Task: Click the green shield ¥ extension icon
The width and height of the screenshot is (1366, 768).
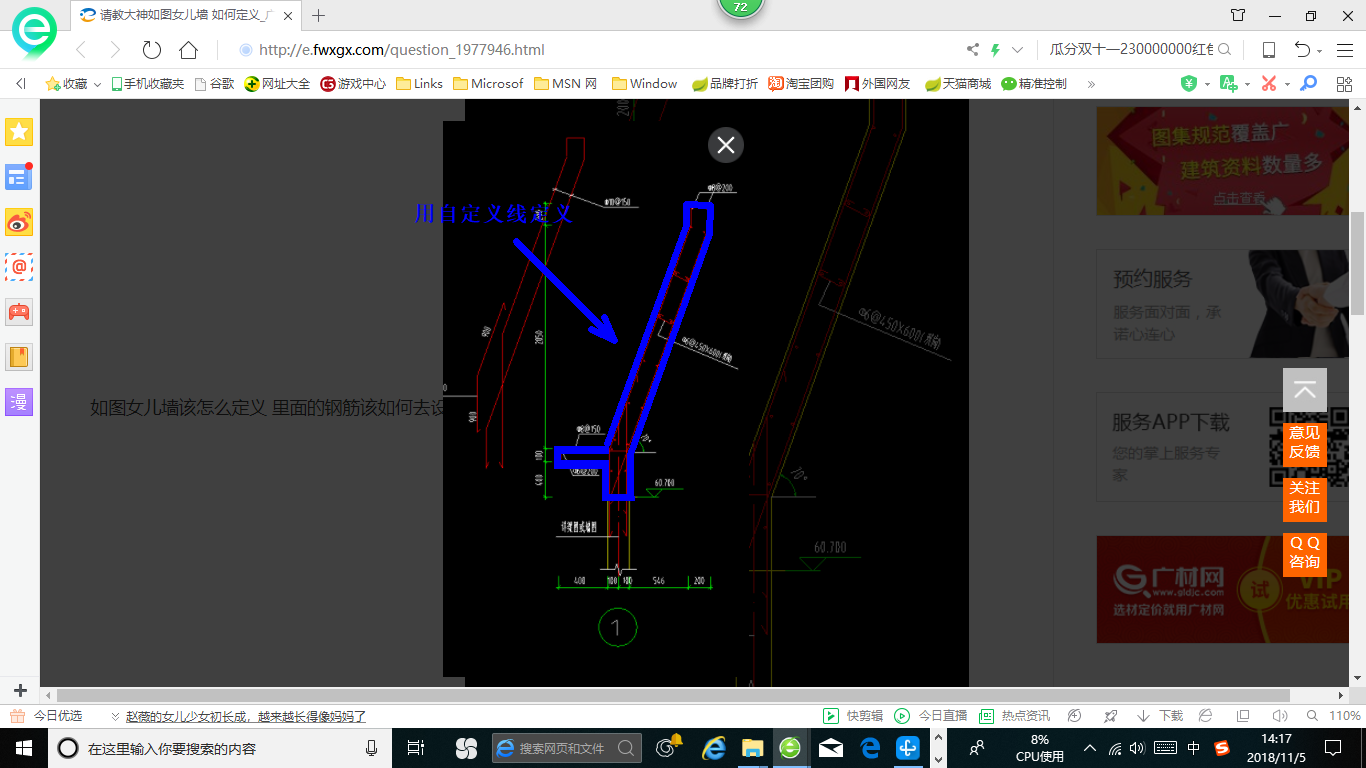Action: 1188,84
